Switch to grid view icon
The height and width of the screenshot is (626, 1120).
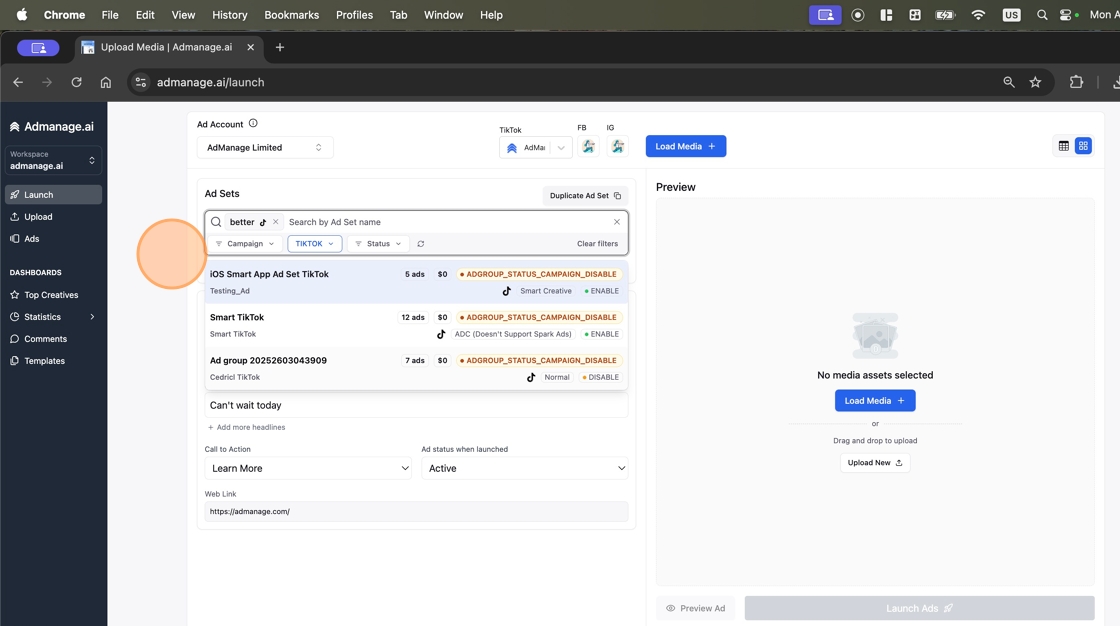coord(1083,146)
